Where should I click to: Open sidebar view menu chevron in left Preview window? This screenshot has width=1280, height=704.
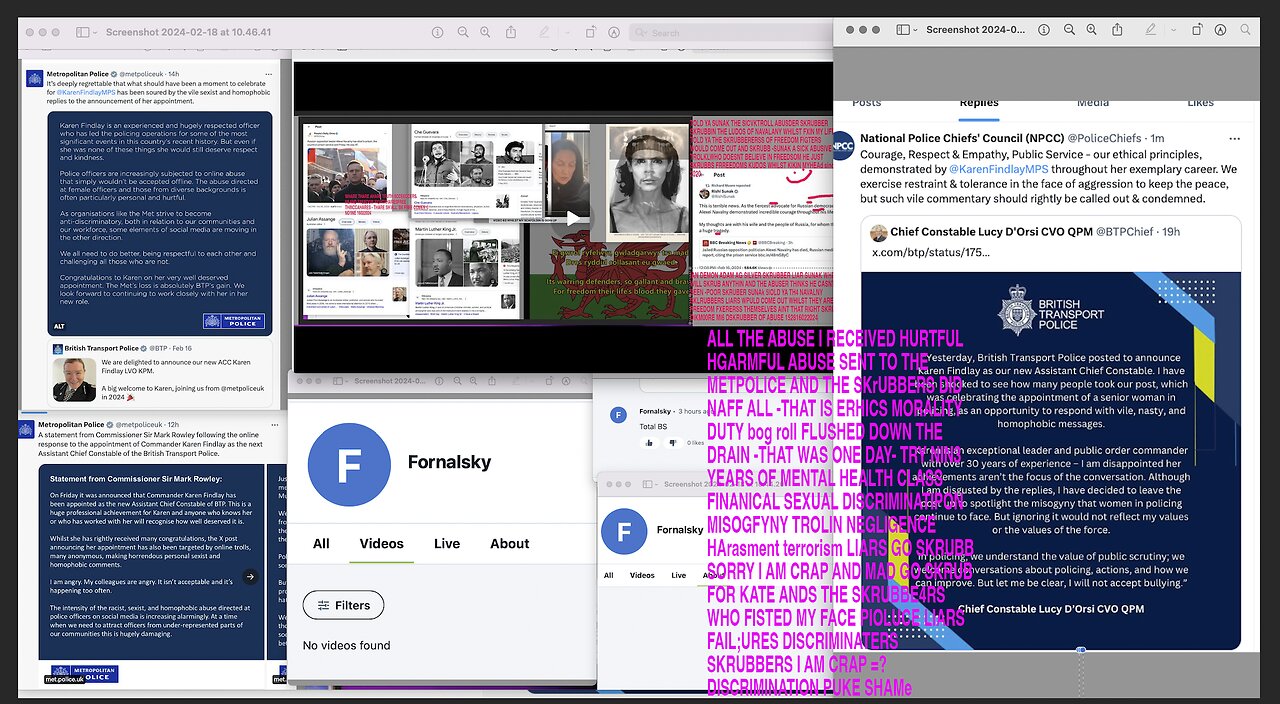click(96, 32)
